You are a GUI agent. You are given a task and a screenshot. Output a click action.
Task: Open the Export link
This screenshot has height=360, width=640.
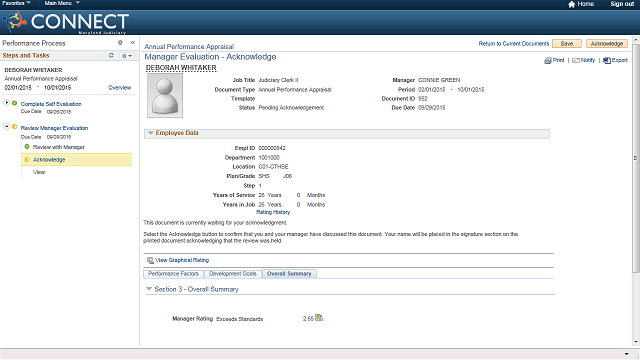click(x=620, y=60)
